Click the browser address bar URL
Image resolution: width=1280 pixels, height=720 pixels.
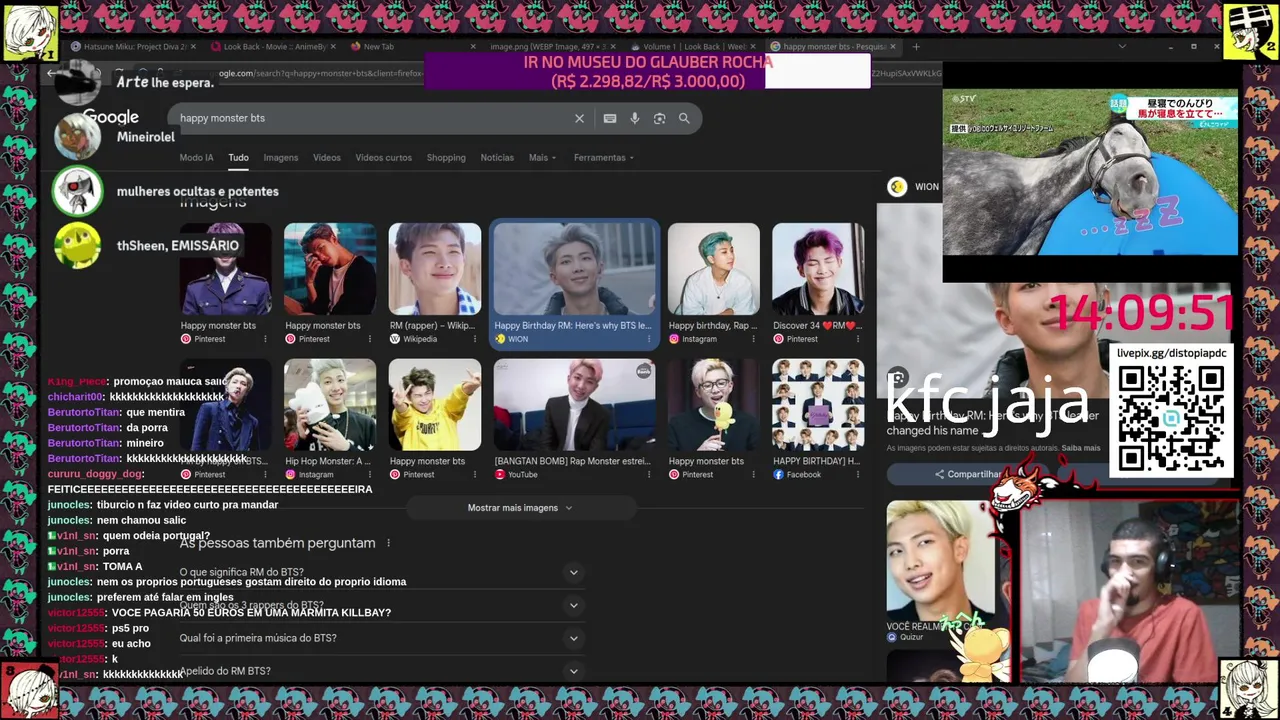point(320,73)
